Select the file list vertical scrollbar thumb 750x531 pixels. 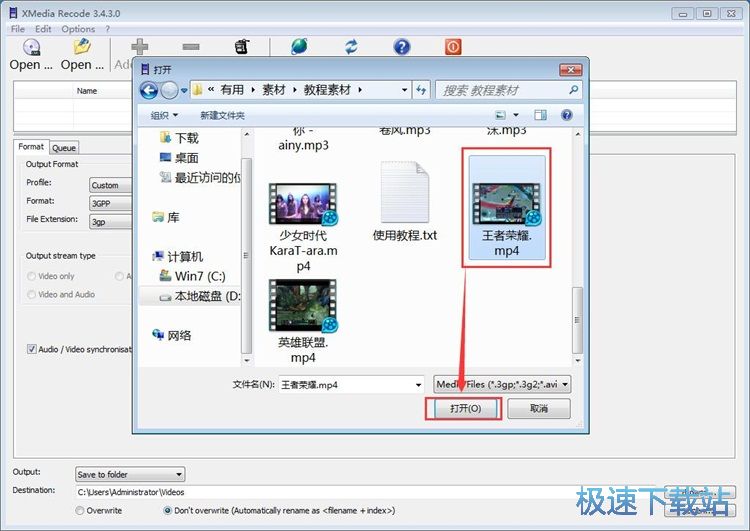577,320
